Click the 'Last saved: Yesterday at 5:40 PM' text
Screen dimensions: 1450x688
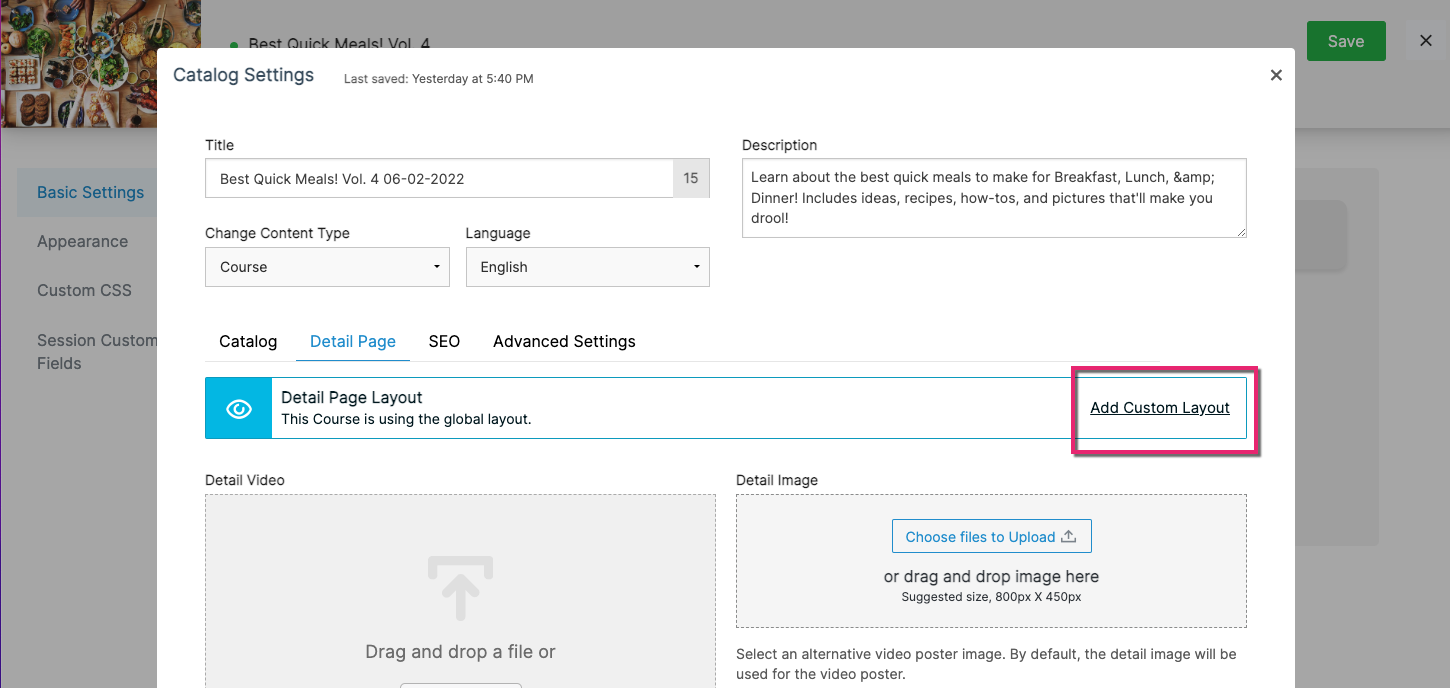tap(438, 78)
